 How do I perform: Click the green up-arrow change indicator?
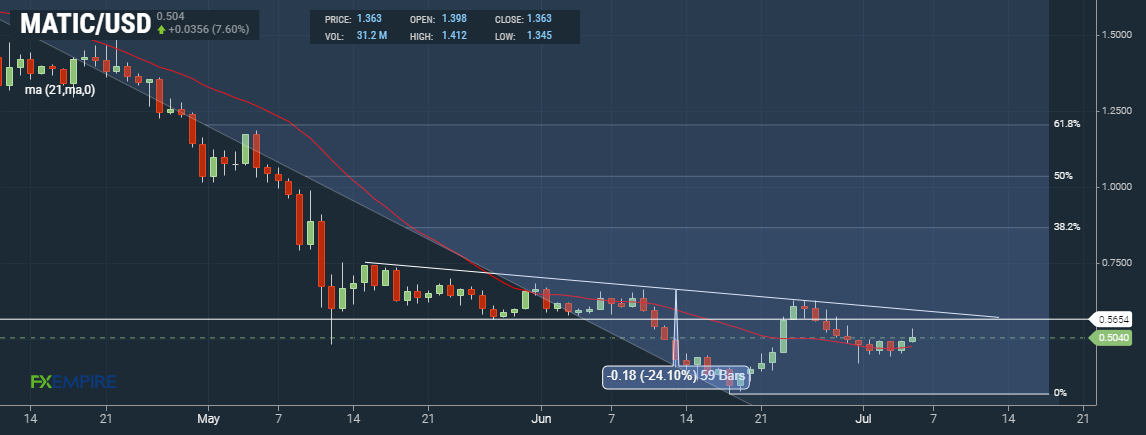pyautogui.click(x=160, y=30)
